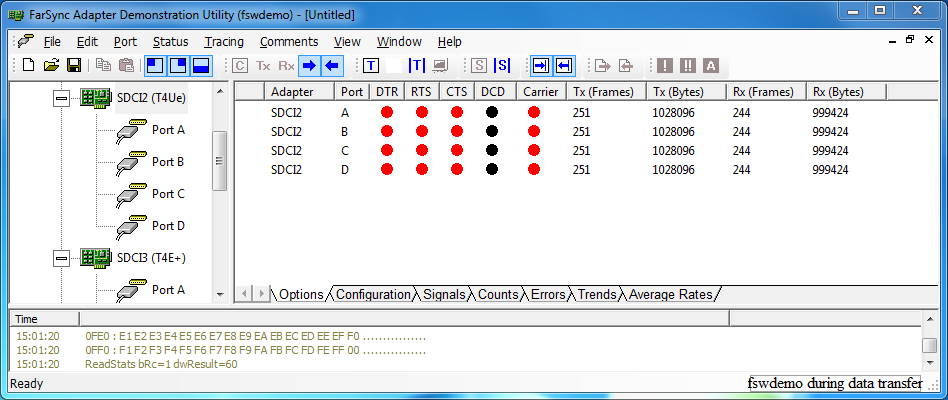The height and width of the screenshot is (400, 948).
Task: Switch to the Signals tab
Action: [x=443, y=295]
